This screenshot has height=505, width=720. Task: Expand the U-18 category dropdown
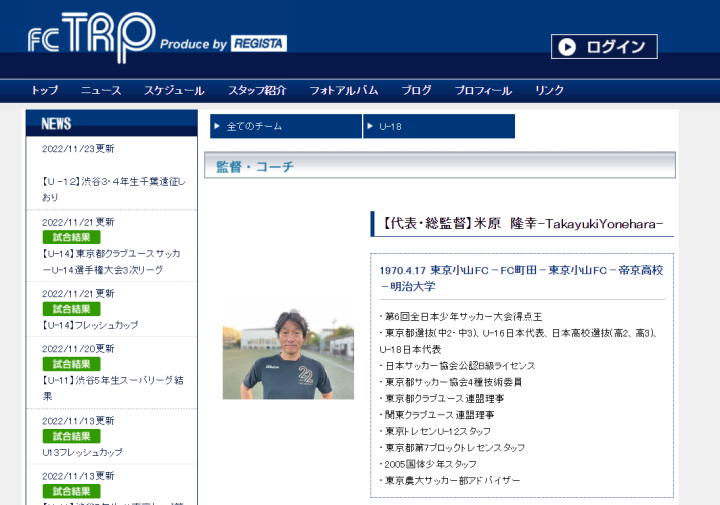[x=439, y=126]
